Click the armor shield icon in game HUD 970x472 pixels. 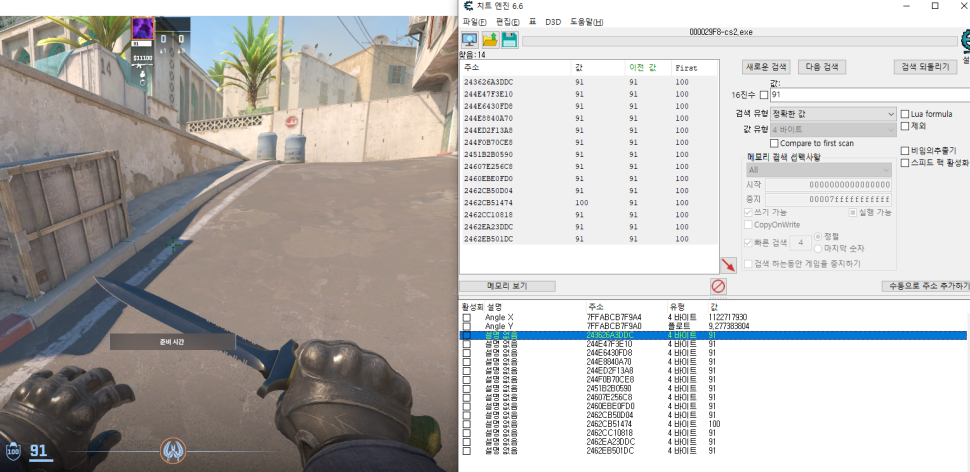(x=12, y=450)
